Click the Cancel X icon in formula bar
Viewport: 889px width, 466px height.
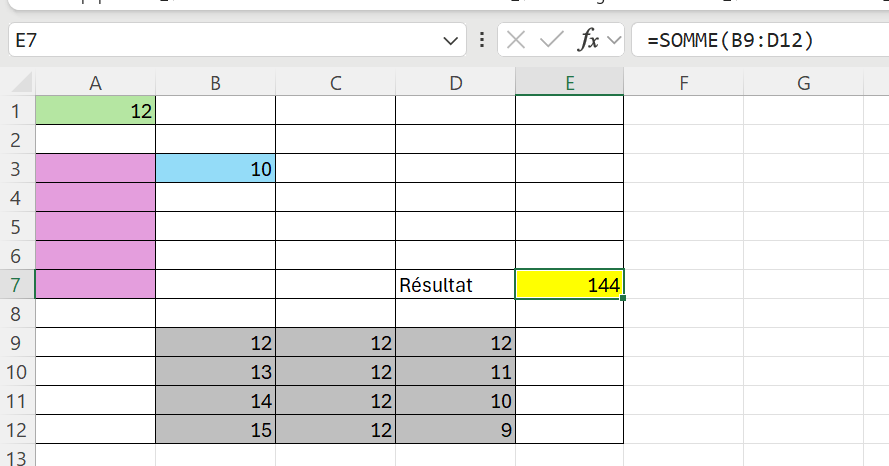click(x=516, y=41)
